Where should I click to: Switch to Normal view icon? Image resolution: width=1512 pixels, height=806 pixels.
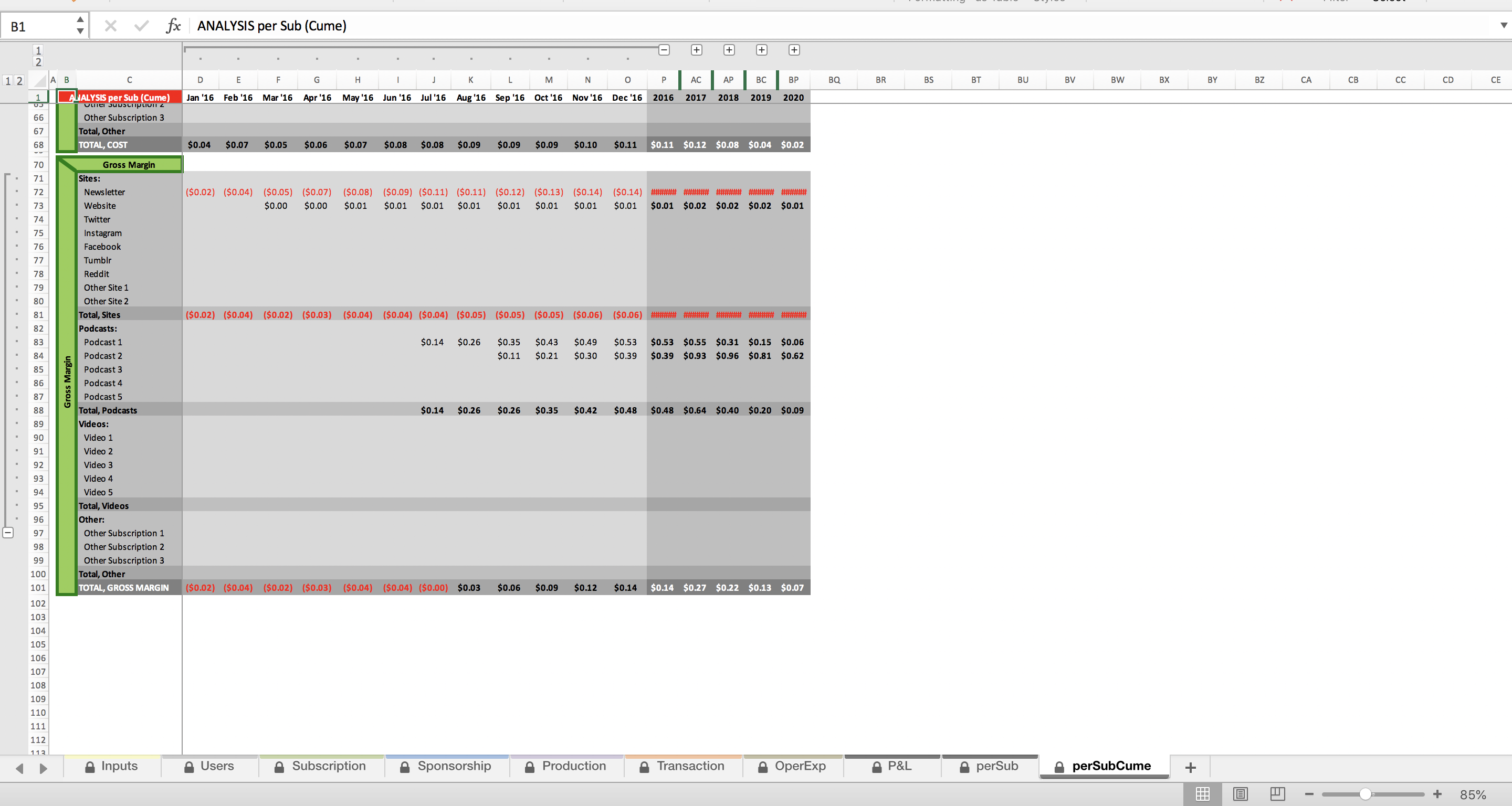(1203, 794)
